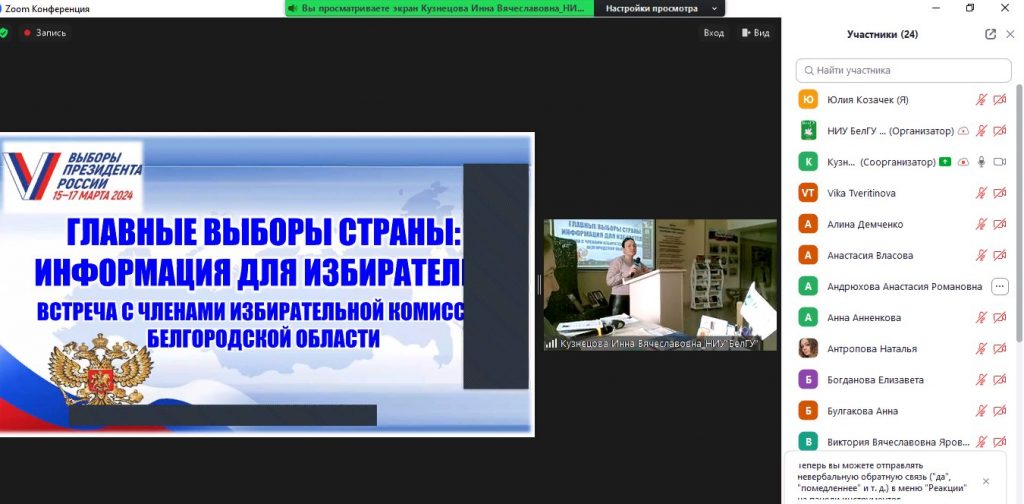Click the muted mic icon for Анастасия Власова
Screen dimensions: 1024x504
[x=981, y=255]
